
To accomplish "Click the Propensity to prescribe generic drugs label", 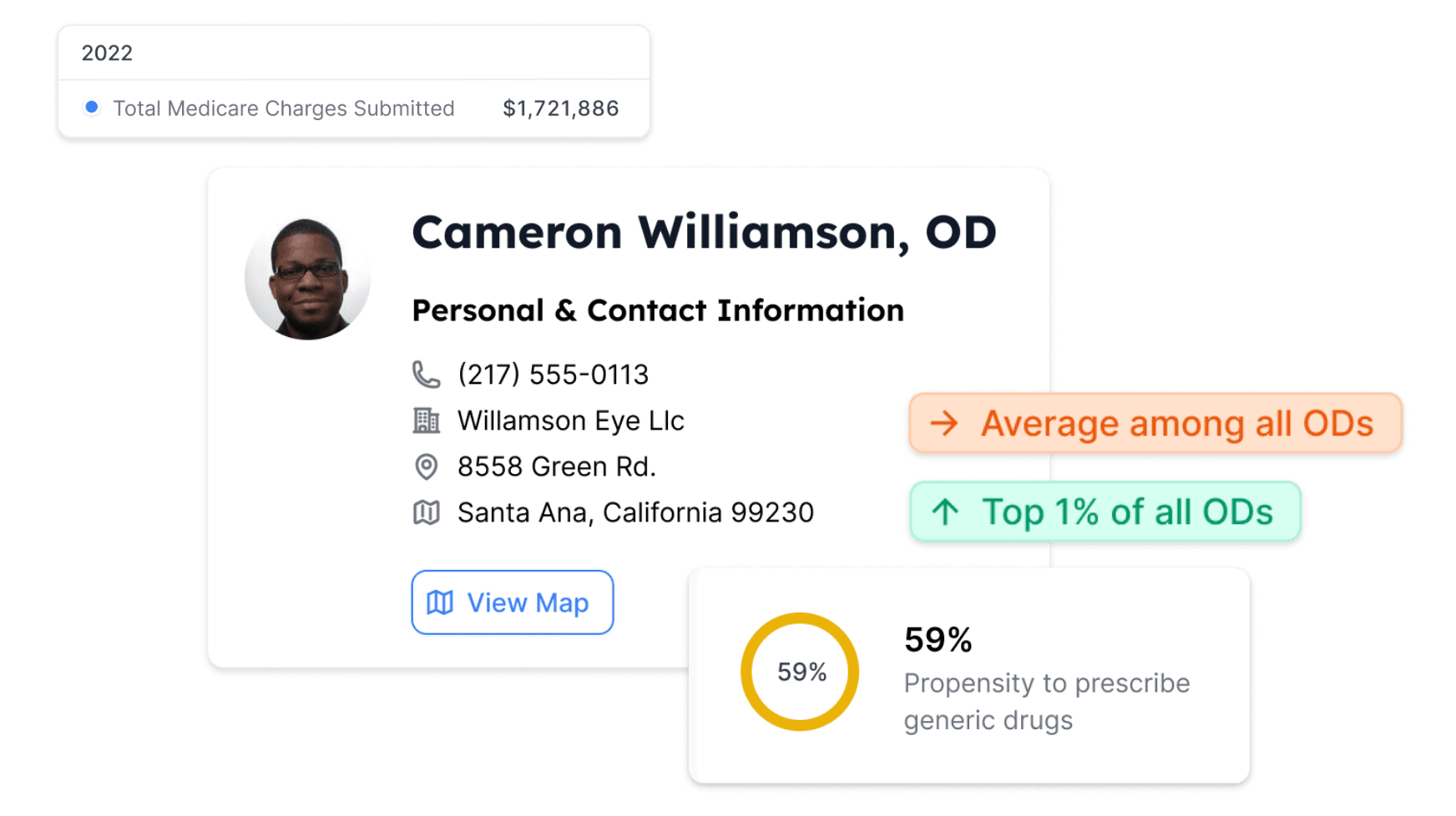I will click(x=1046, y=701).
